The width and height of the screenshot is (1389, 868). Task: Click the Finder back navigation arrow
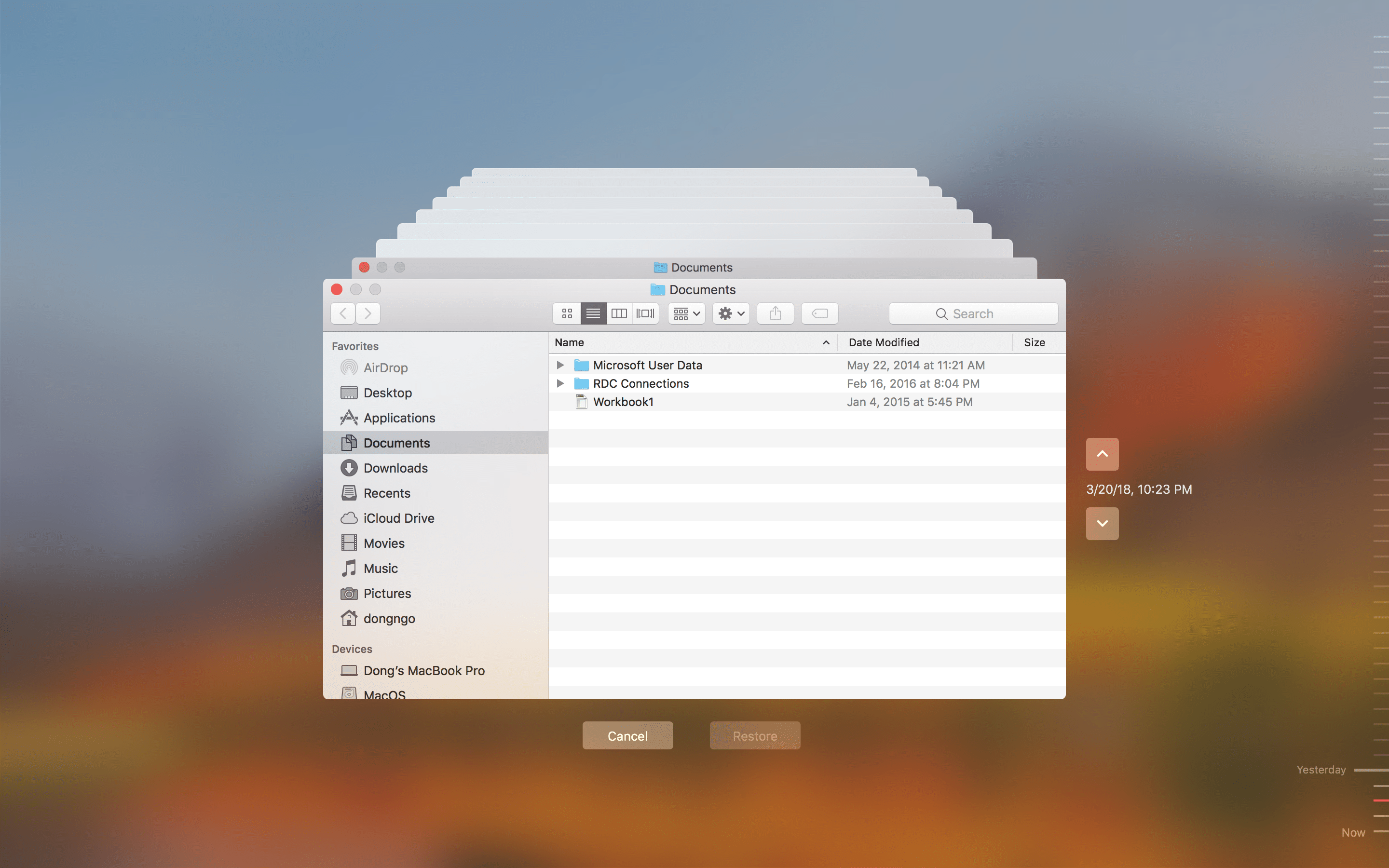(343, 313)
